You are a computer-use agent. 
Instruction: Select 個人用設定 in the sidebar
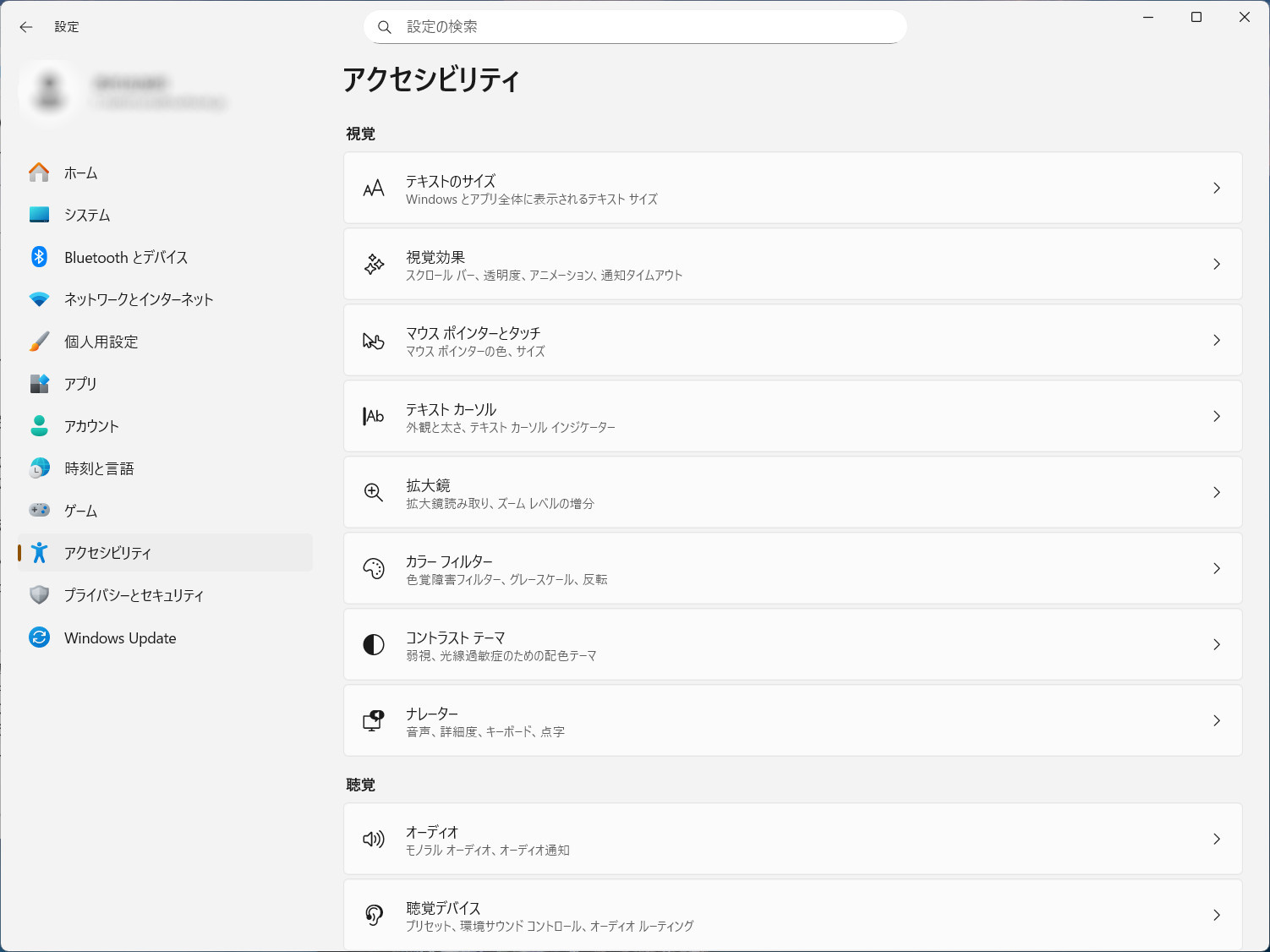[165, 342]
